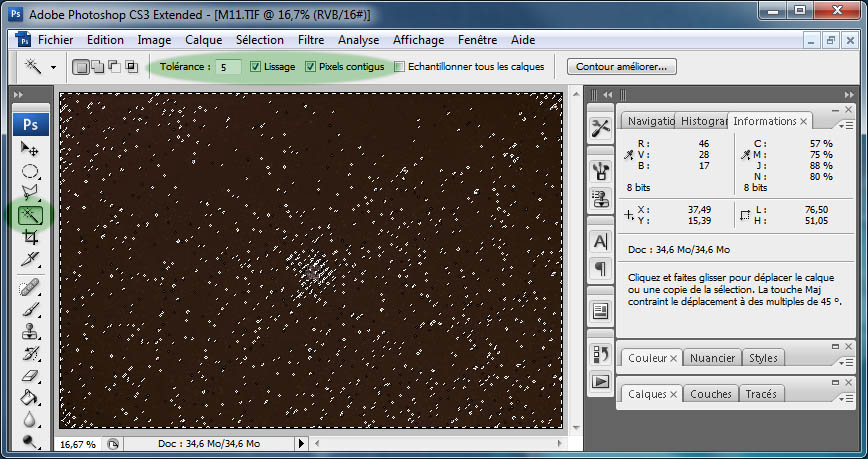
Task: Select the Dodge tool
Action: [30, 441]
